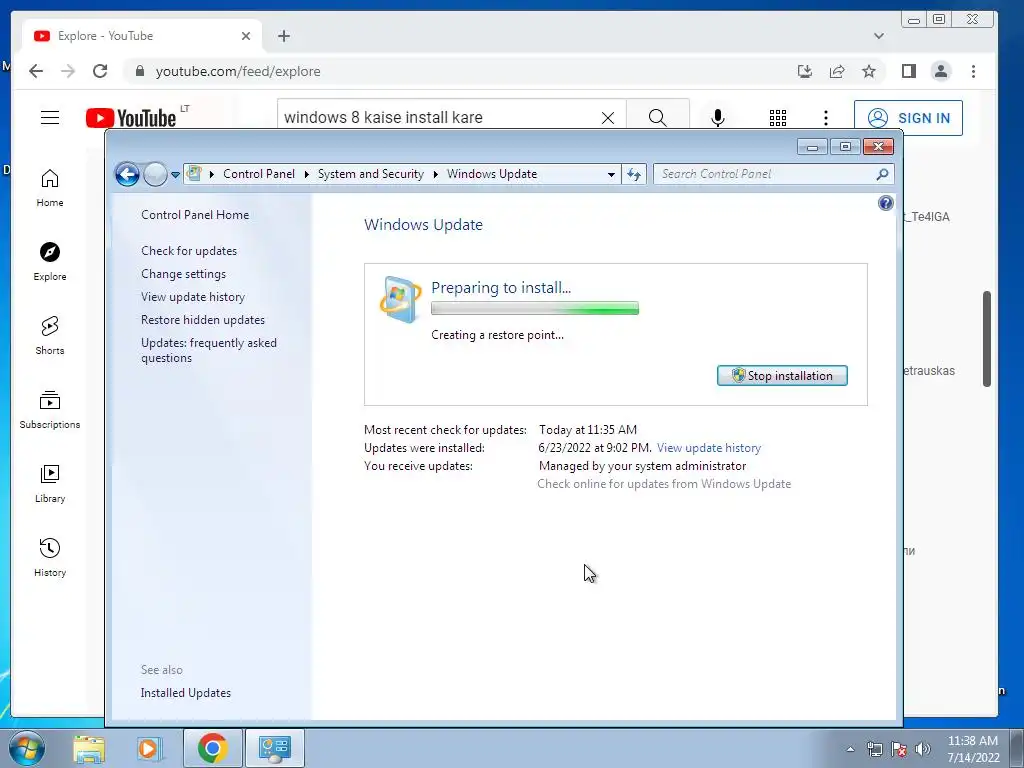Open Subscriptions in YouTube sidebar
The image size is (1024, 768).
click(x=50, y=409)
